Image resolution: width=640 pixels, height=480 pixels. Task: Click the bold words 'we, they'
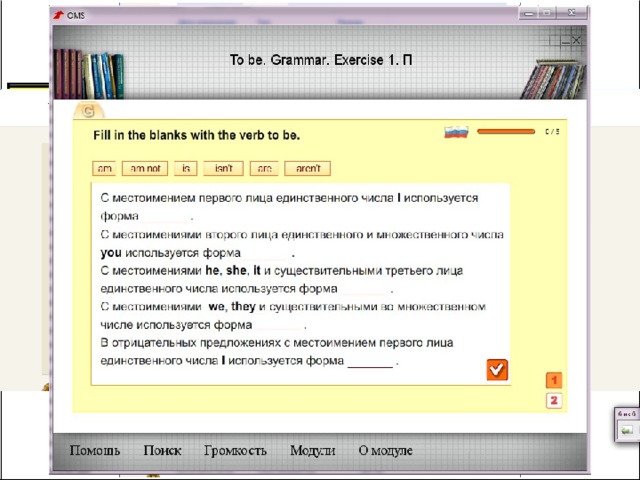pos(231,307)
